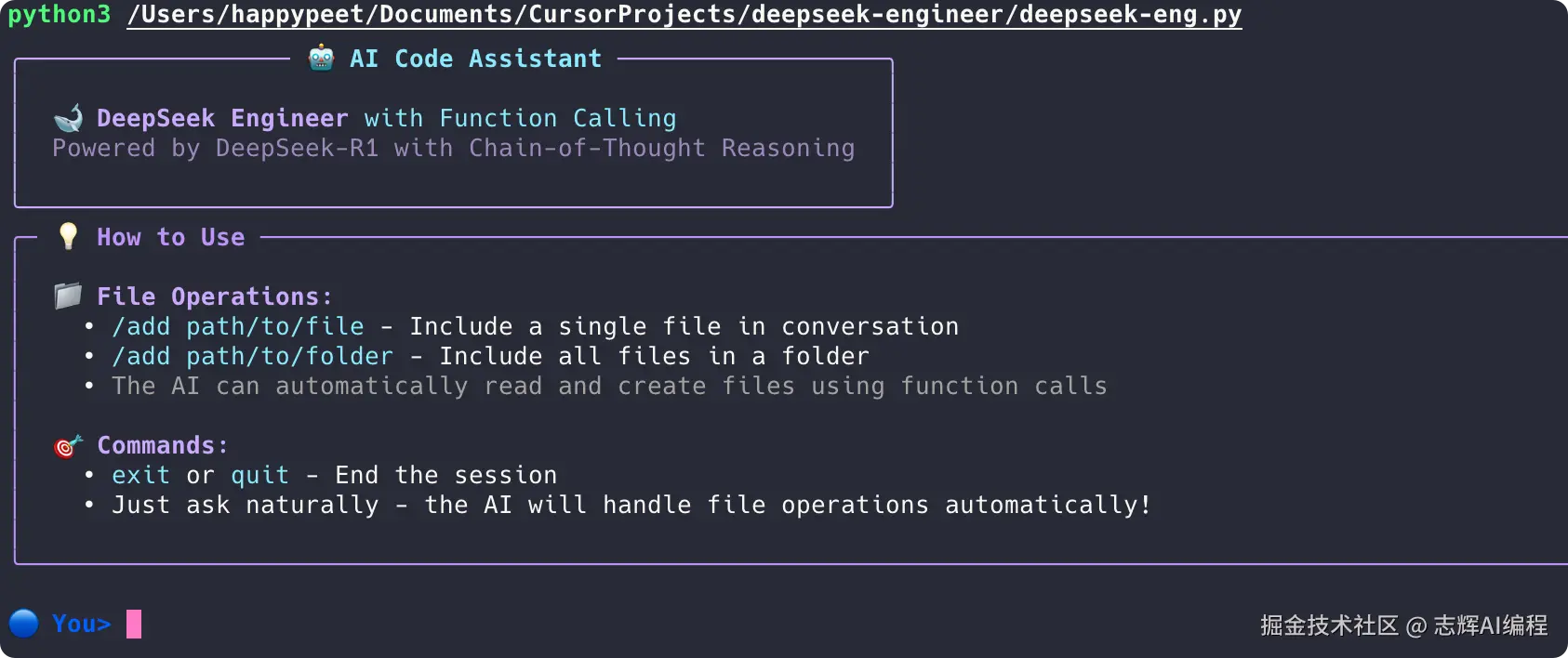Click the robot emoji icon in header
Image resolution: width=1568 pixels, height=658 pixels.
click(x=321, y=59)
